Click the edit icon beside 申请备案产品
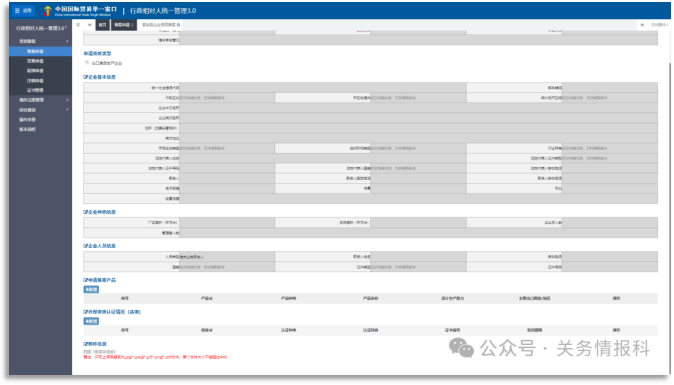The image size is (674, 385). (86, 280)
